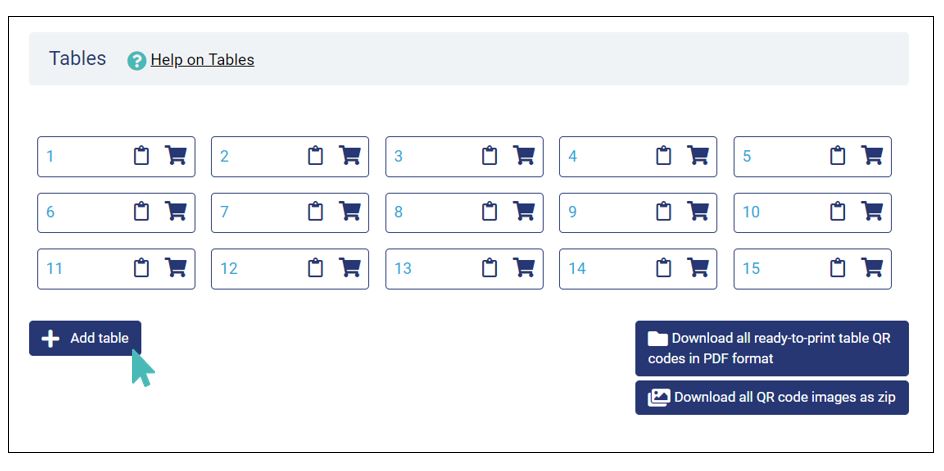Open the cart icon on table 13

[524, 267]
